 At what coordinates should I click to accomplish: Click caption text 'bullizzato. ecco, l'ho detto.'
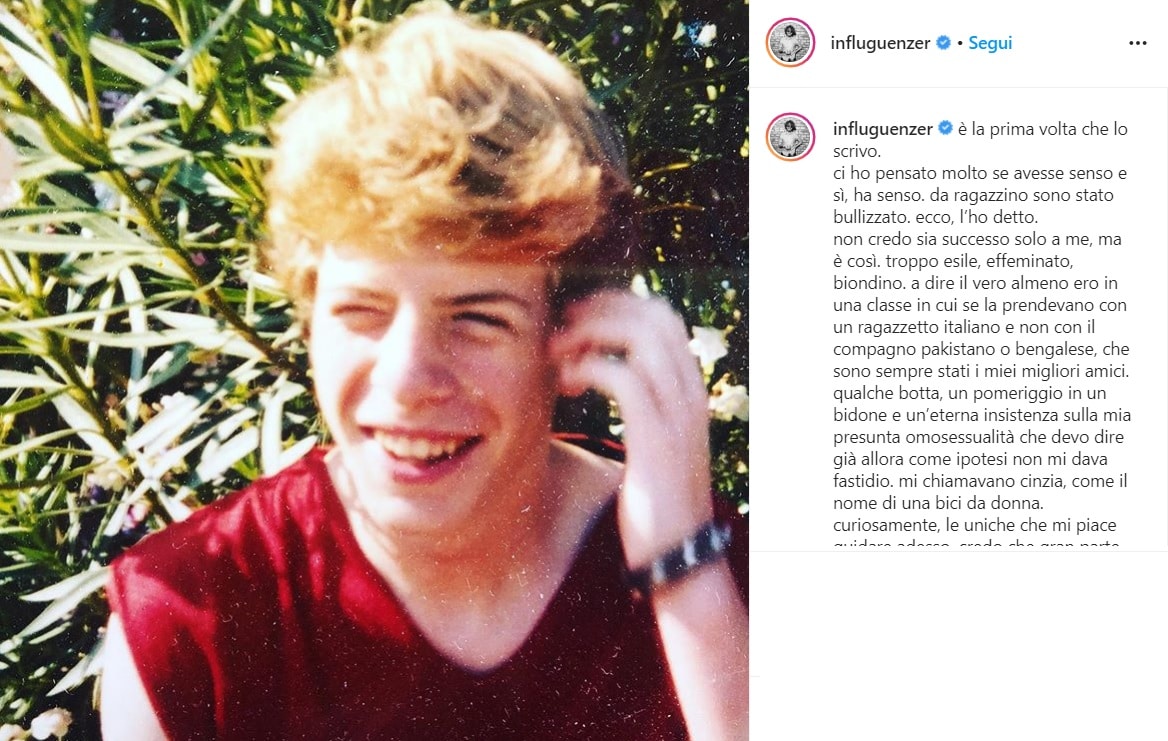(x=935, y=217)
